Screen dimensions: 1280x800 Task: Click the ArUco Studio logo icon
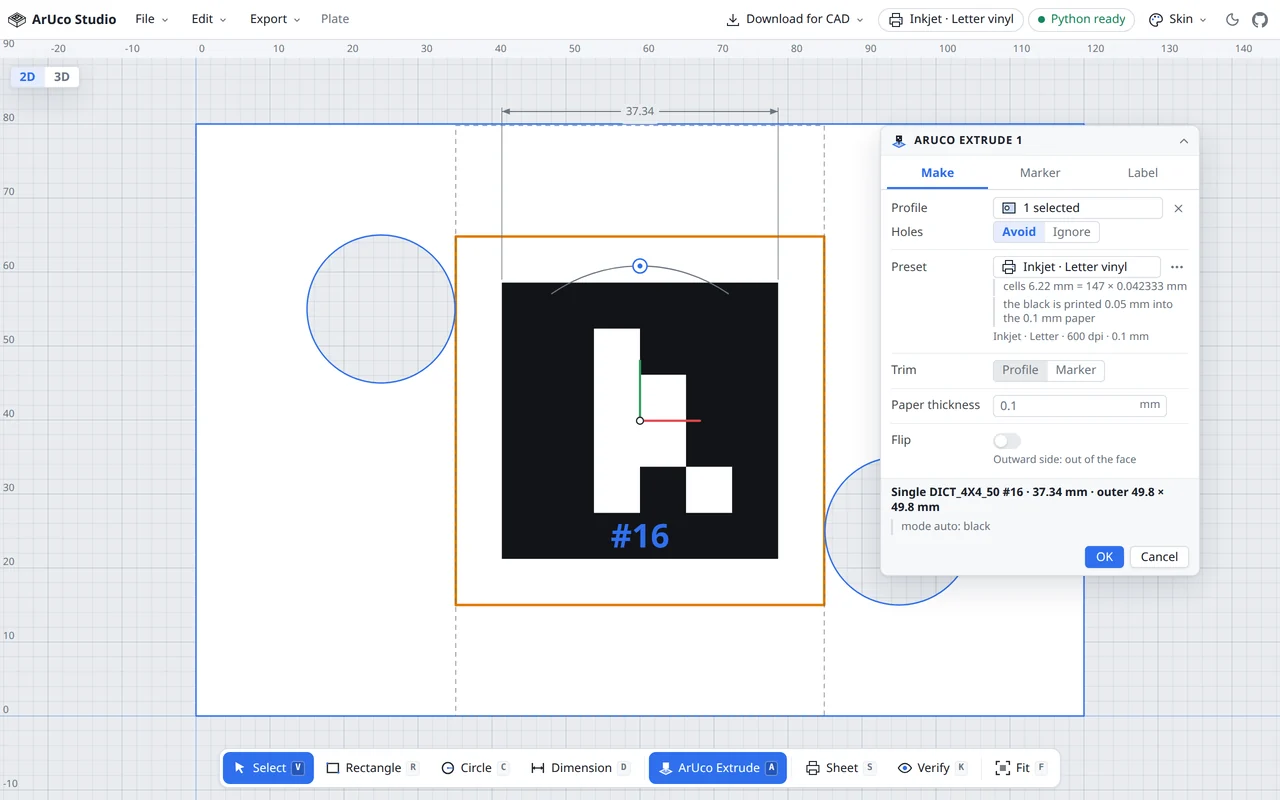click(x=16, y=19)
